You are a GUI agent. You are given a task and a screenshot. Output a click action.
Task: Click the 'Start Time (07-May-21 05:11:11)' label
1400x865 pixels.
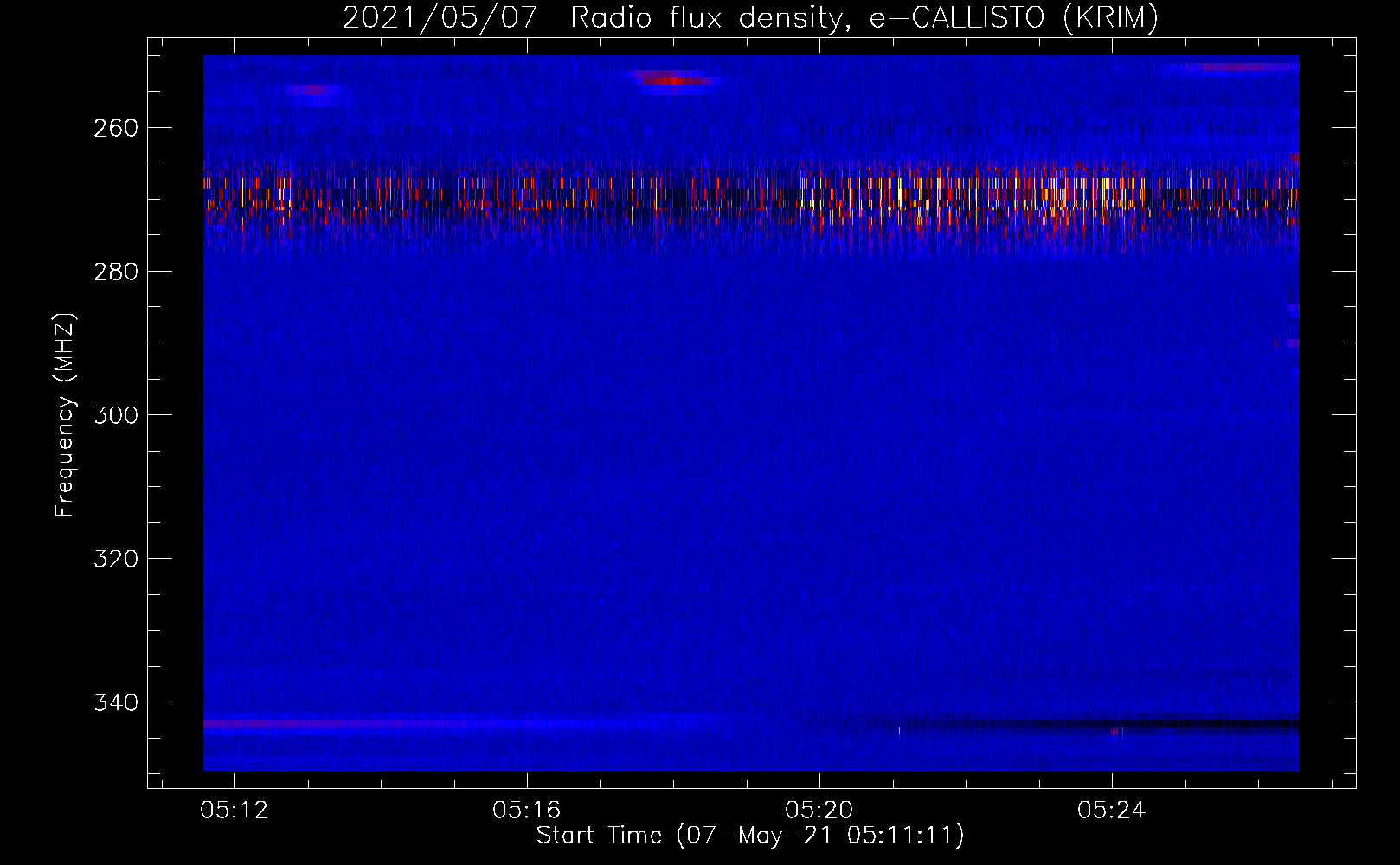click(750, 836)
